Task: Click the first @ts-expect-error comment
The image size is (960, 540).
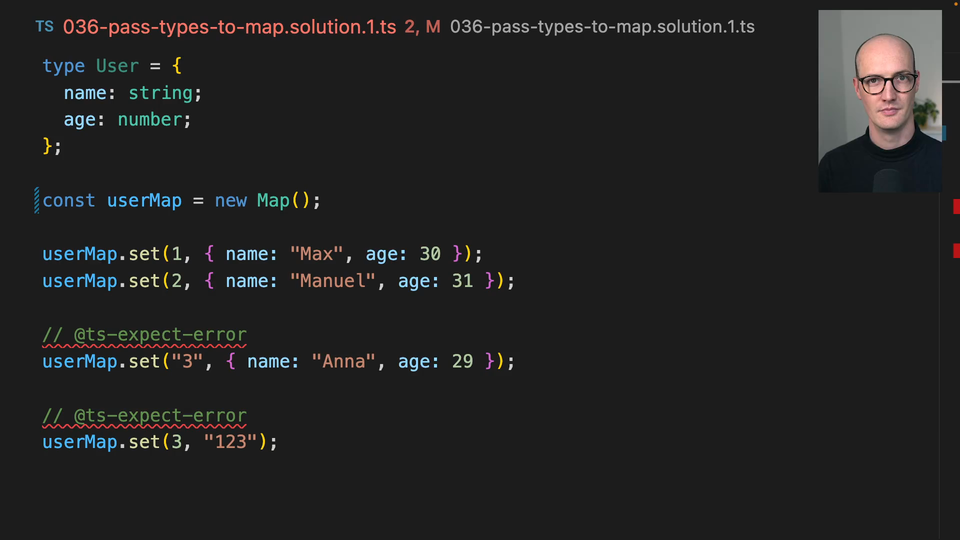Action: pyautogui.click(x=144, y=335)
